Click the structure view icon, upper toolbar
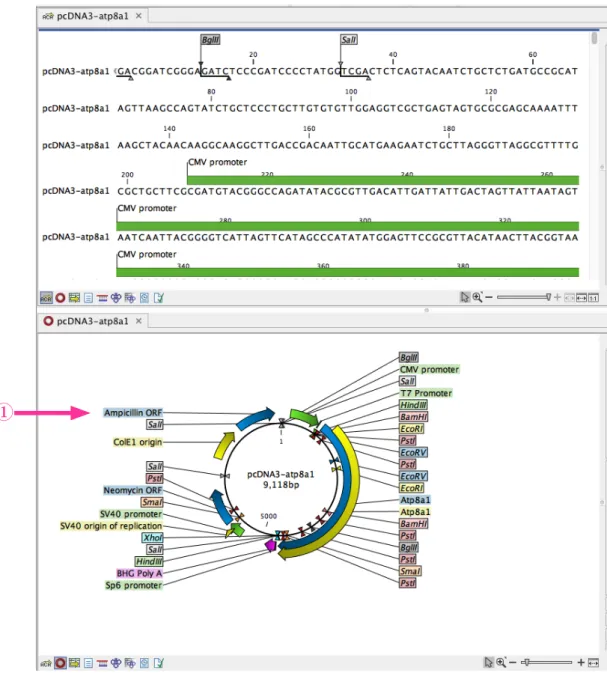This screenshot has height=673, width=607. point(116,297)
